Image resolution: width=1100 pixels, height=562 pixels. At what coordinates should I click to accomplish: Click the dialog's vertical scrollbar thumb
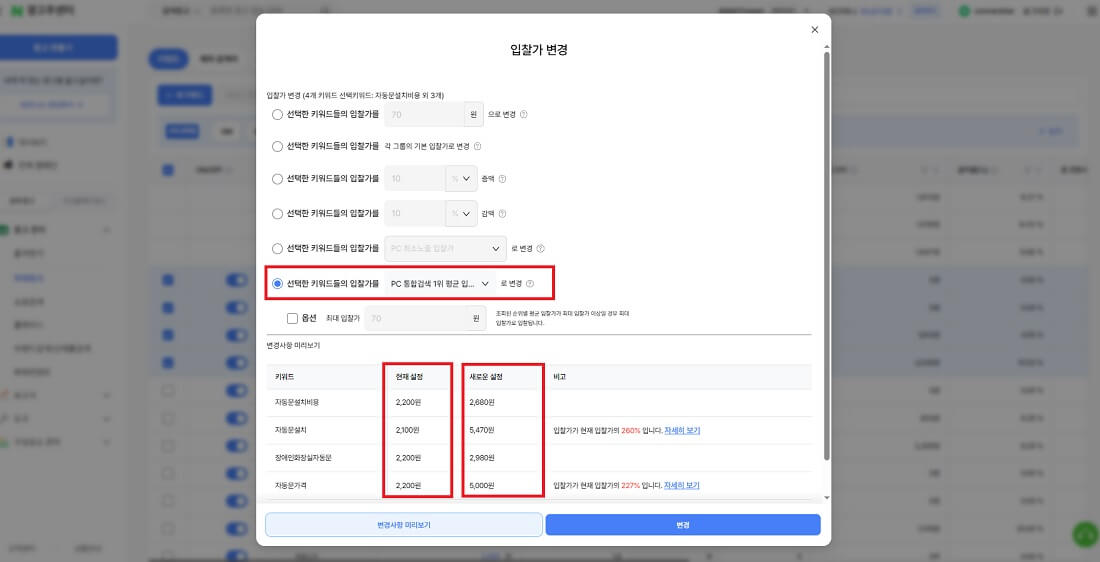(x=826, y=256)
